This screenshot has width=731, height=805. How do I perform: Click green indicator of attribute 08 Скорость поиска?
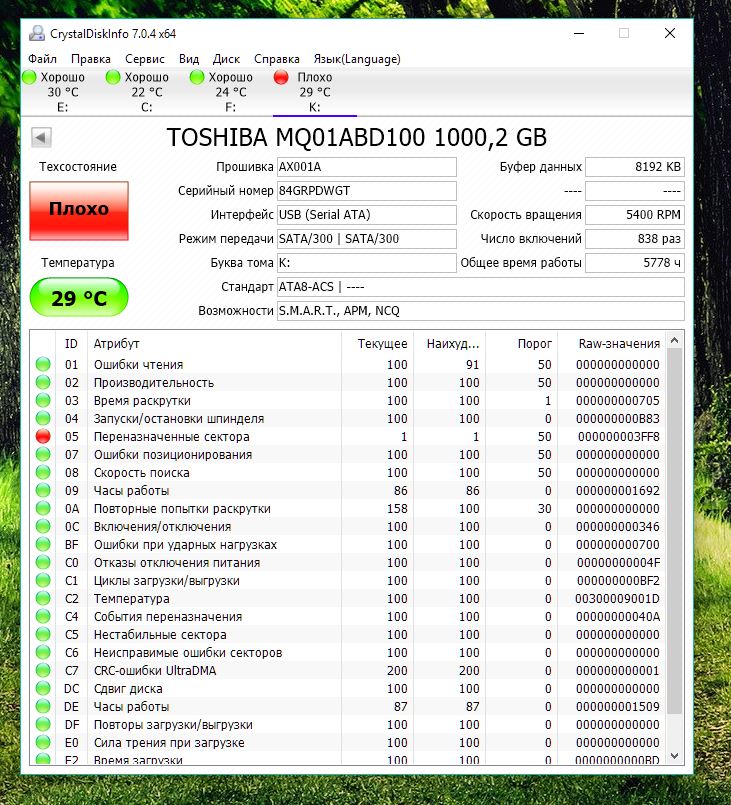(x=43, y=472)
